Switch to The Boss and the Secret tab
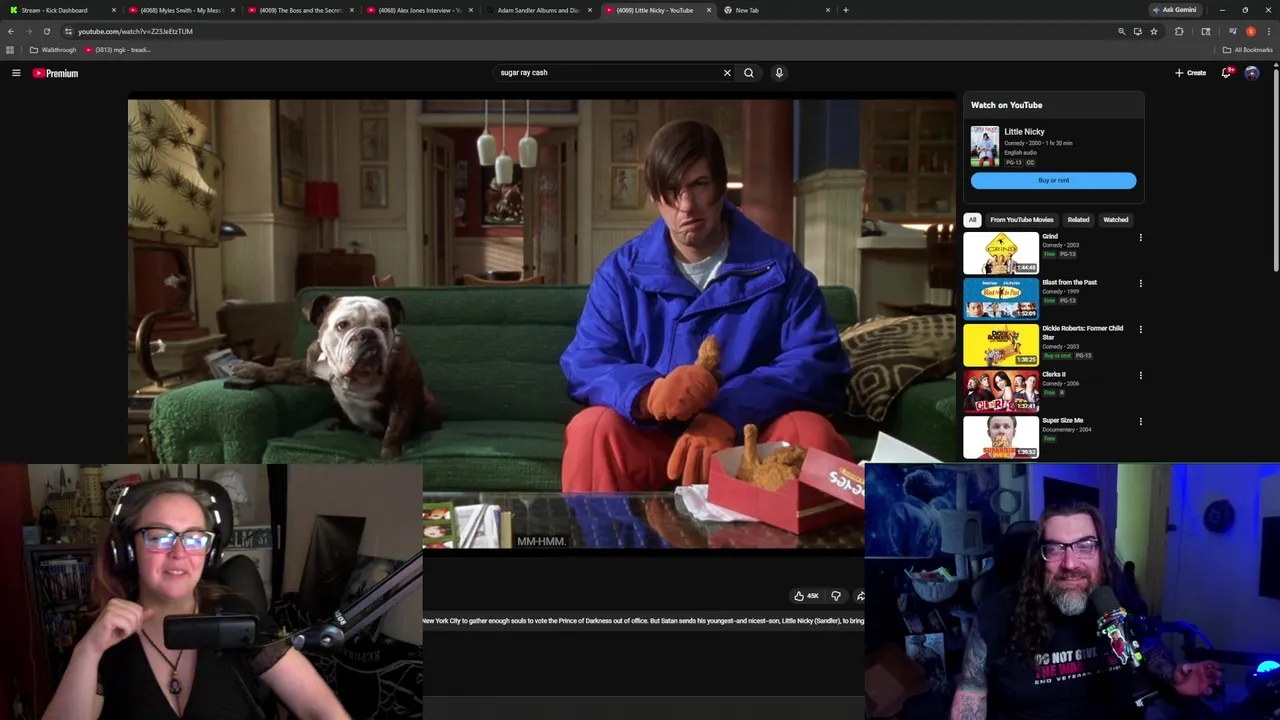1280x720 pixels. pyautogui.click(x=300, y=10)
